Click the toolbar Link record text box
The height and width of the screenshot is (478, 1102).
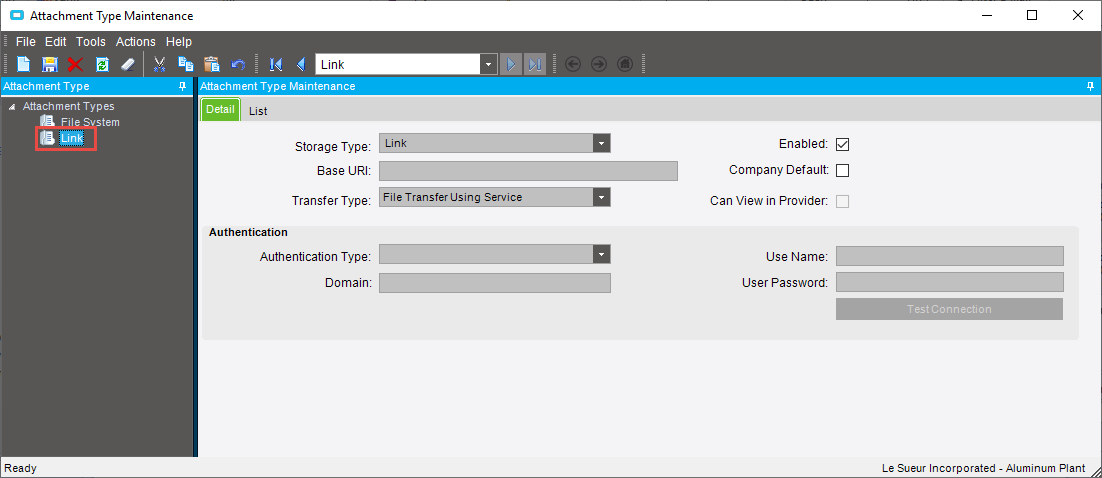[398, 65]
